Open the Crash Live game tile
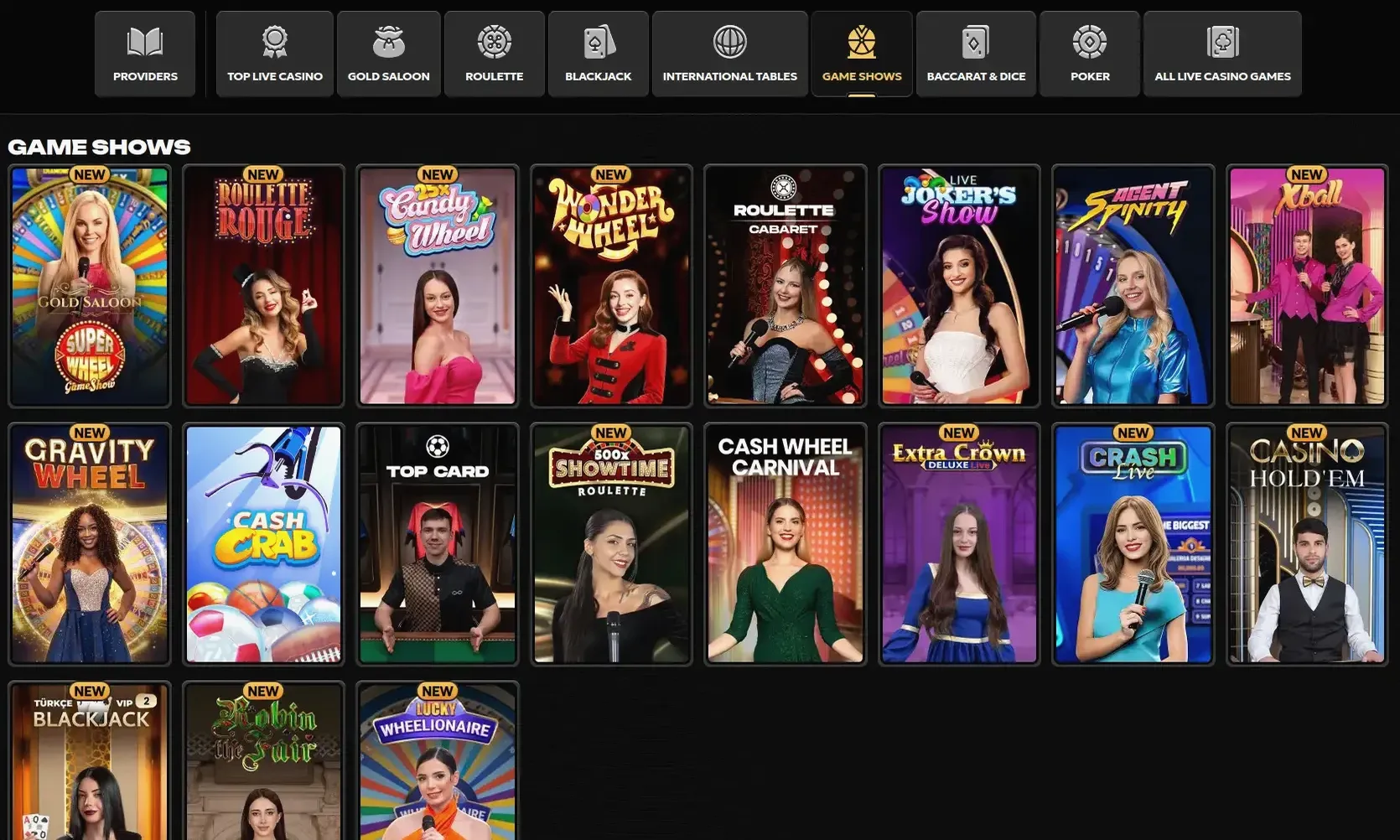Image resolution: width=1400 pixels, height=840 pixels. 1133,544
